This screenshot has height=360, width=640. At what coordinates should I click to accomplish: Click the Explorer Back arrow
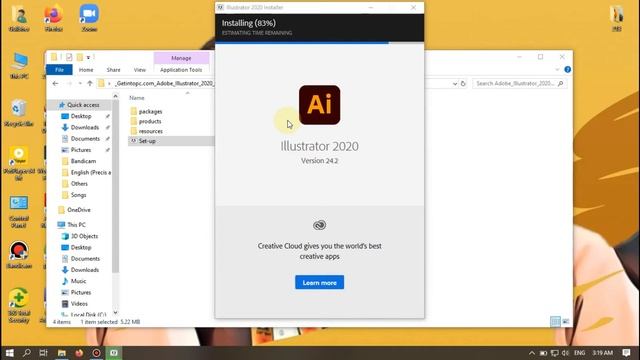[x=56, y=83]
